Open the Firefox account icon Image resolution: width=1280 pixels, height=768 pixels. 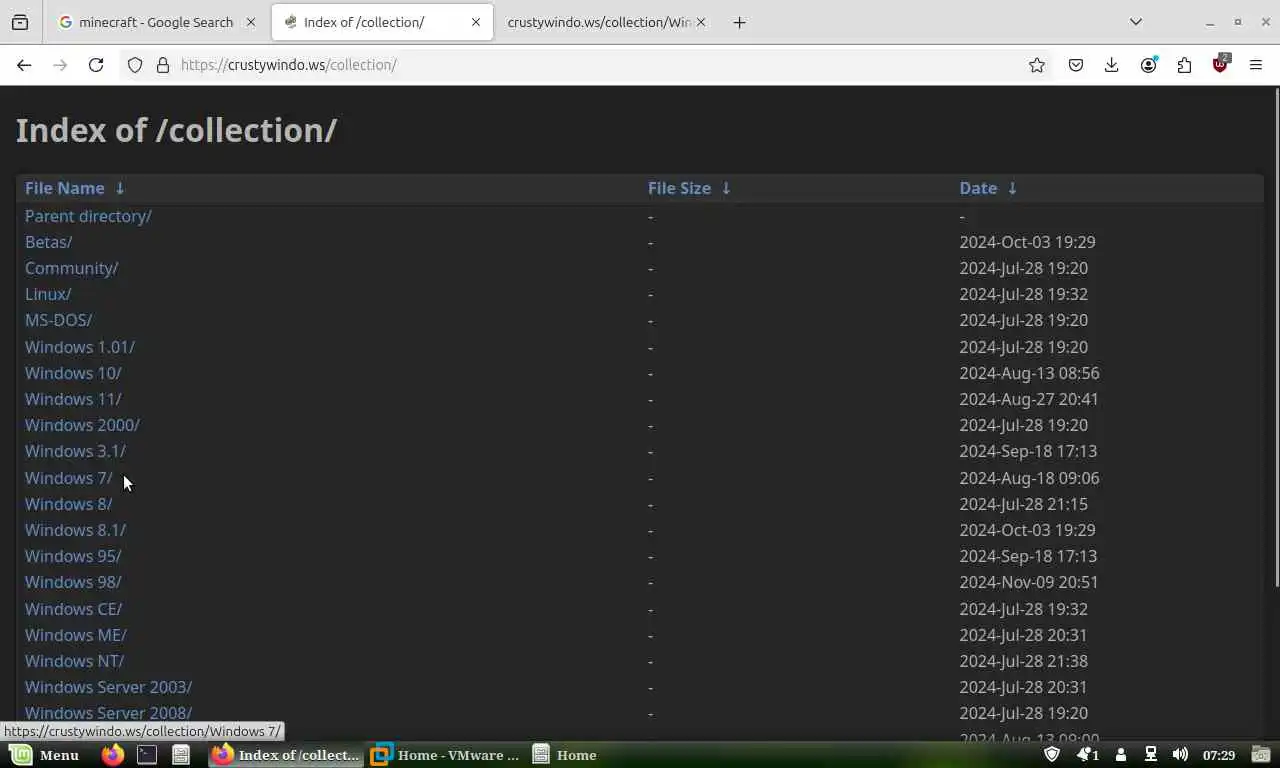click(1148, 65)
